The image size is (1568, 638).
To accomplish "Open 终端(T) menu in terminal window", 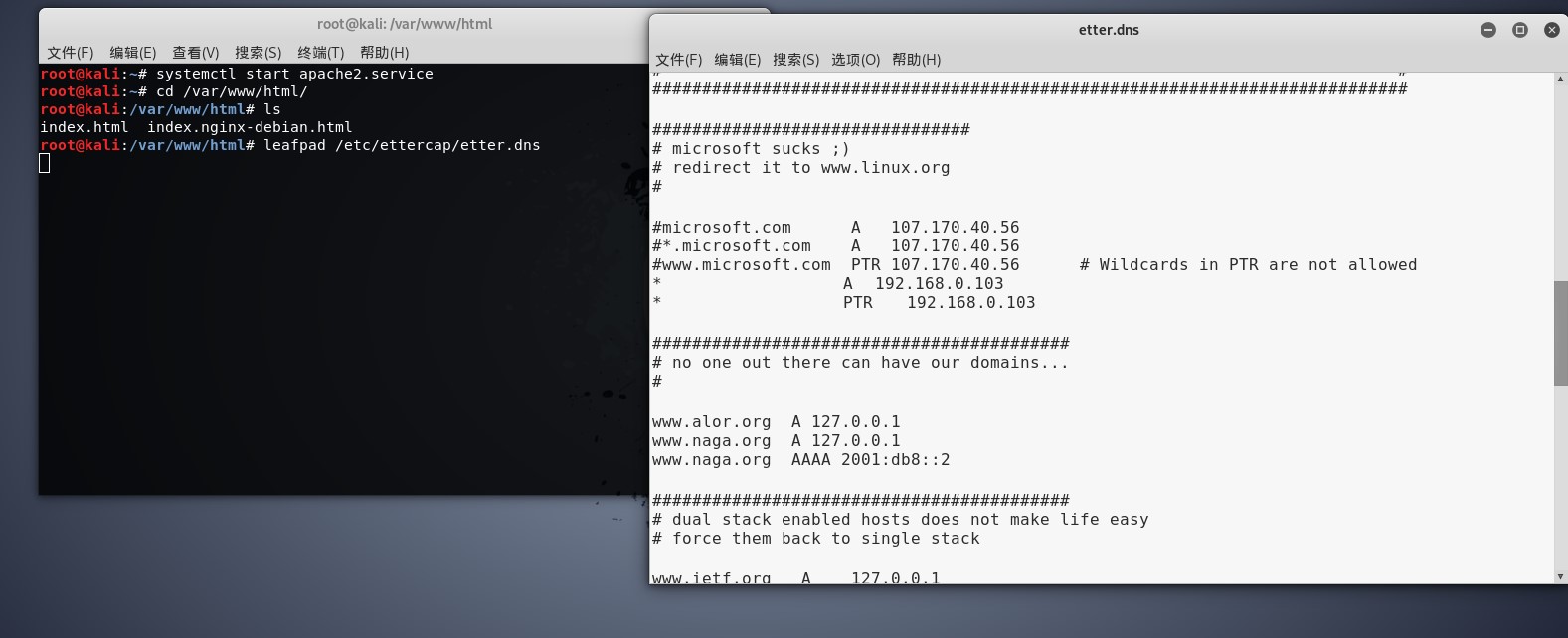I will click(320, 53).
